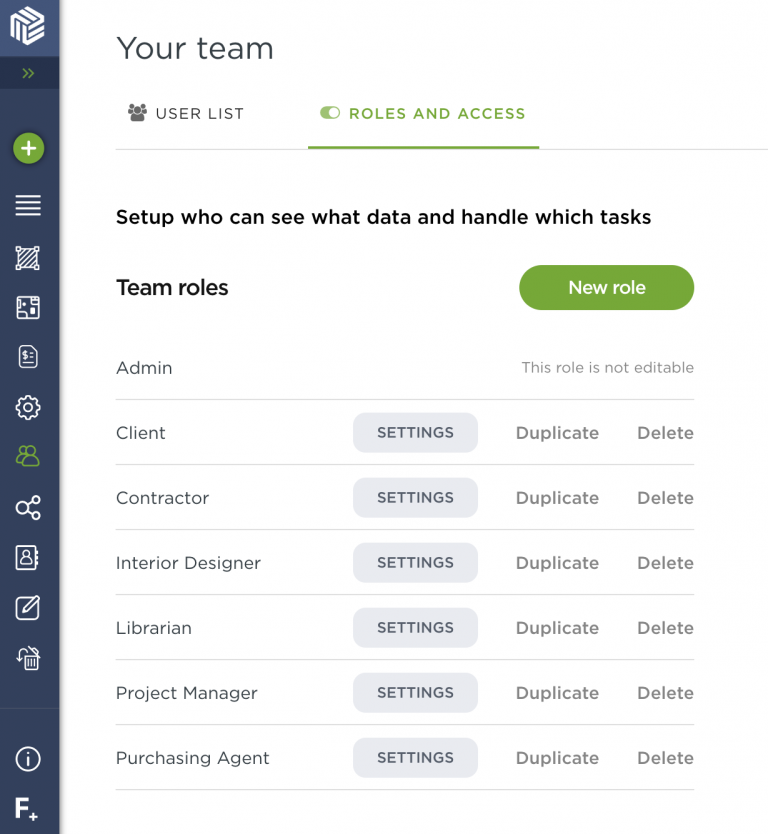
Task: Open the restore trash bin icon
Action: coord(28,658)
